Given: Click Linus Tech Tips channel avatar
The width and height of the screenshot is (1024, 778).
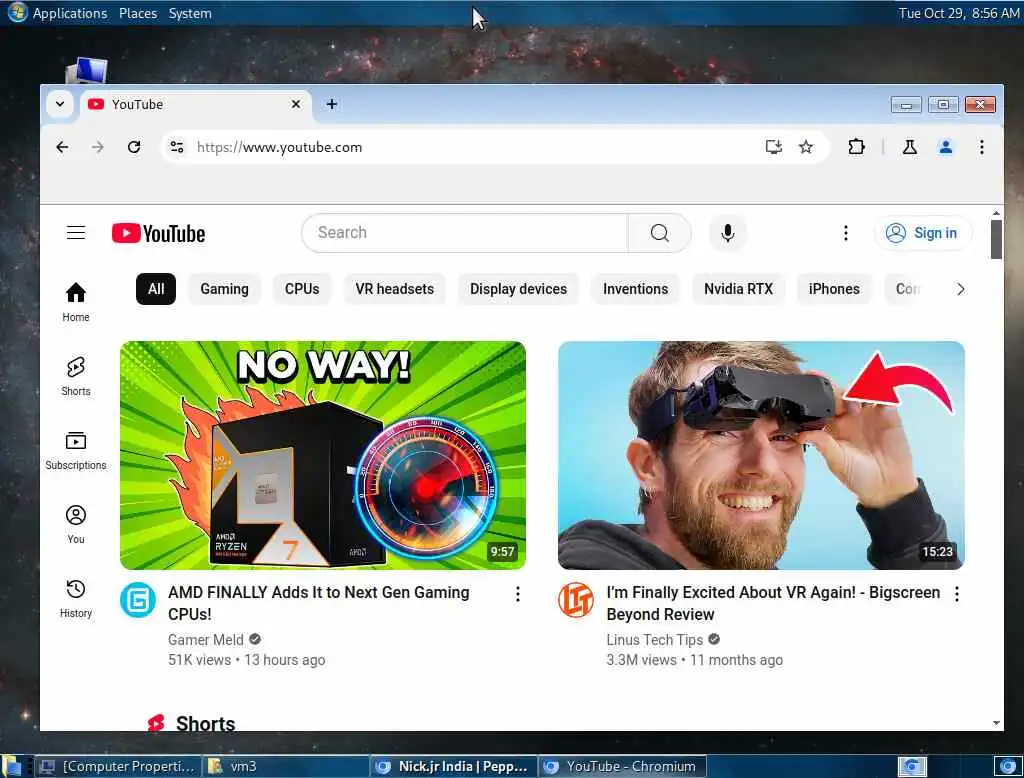Looking at the screenshot, I should click(x=576, y=600).
